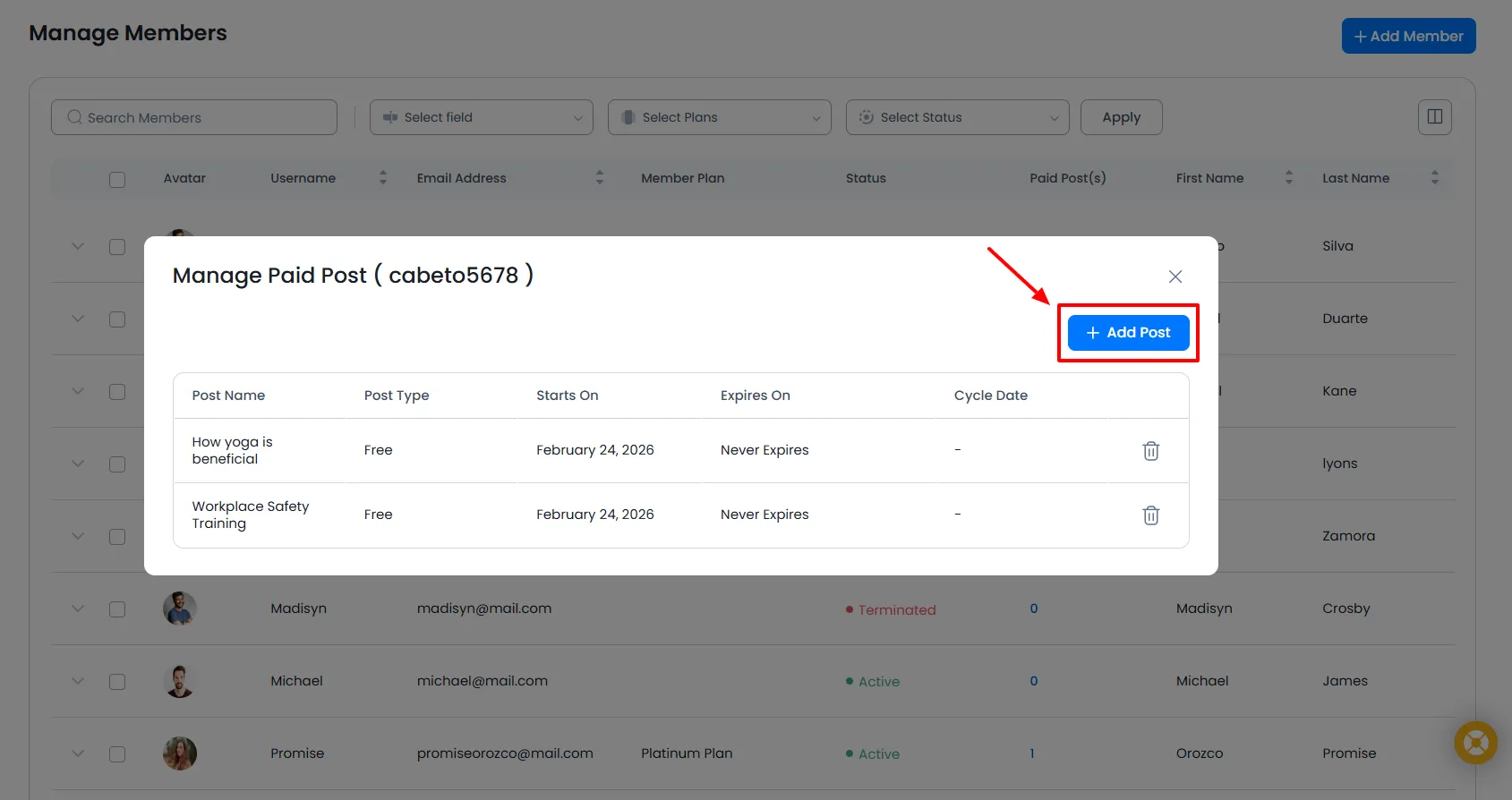Image resolution: width=1512 pixels, height=800 pixels.
Task: Sort by Last Name column arrows
Action: [x=1434, y=178]
